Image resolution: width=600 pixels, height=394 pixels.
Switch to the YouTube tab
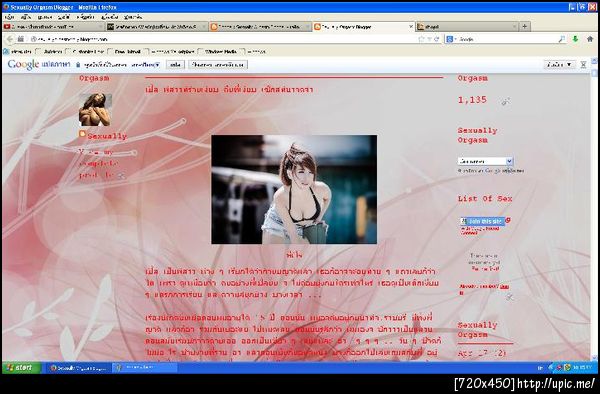click(x=53, y=27)
